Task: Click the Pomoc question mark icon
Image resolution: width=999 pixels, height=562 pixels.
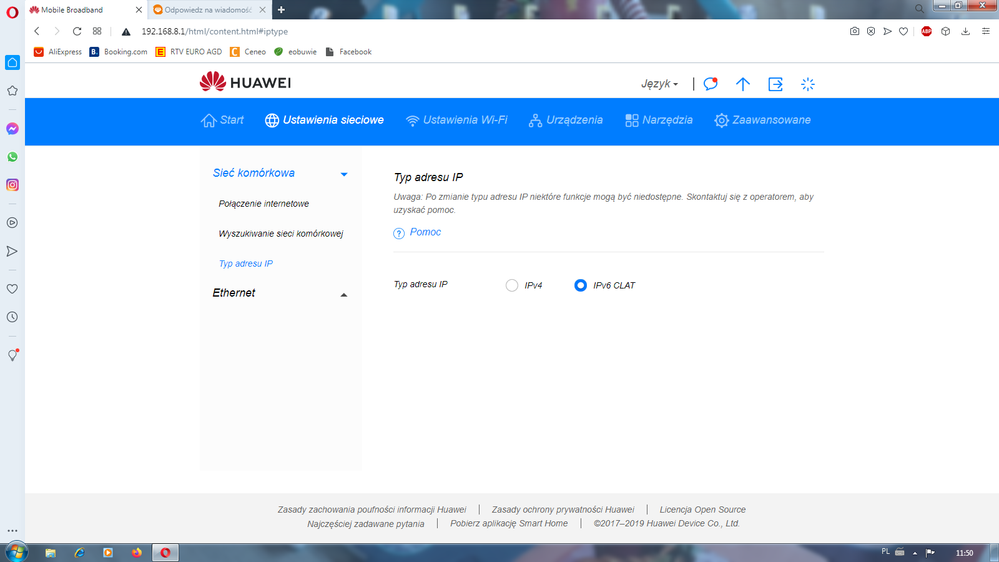Action: coord(399,233)
